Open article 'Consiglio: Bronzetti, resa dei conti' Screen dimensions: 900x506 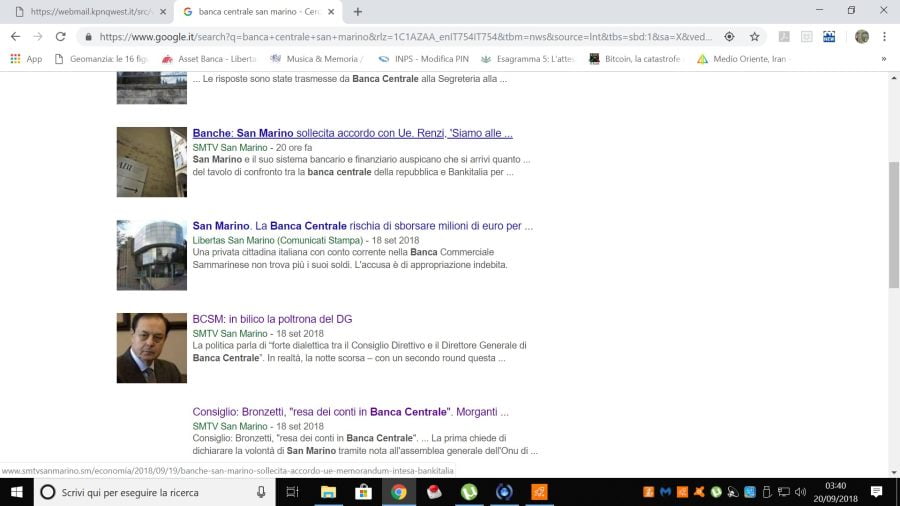click(350, 412)
